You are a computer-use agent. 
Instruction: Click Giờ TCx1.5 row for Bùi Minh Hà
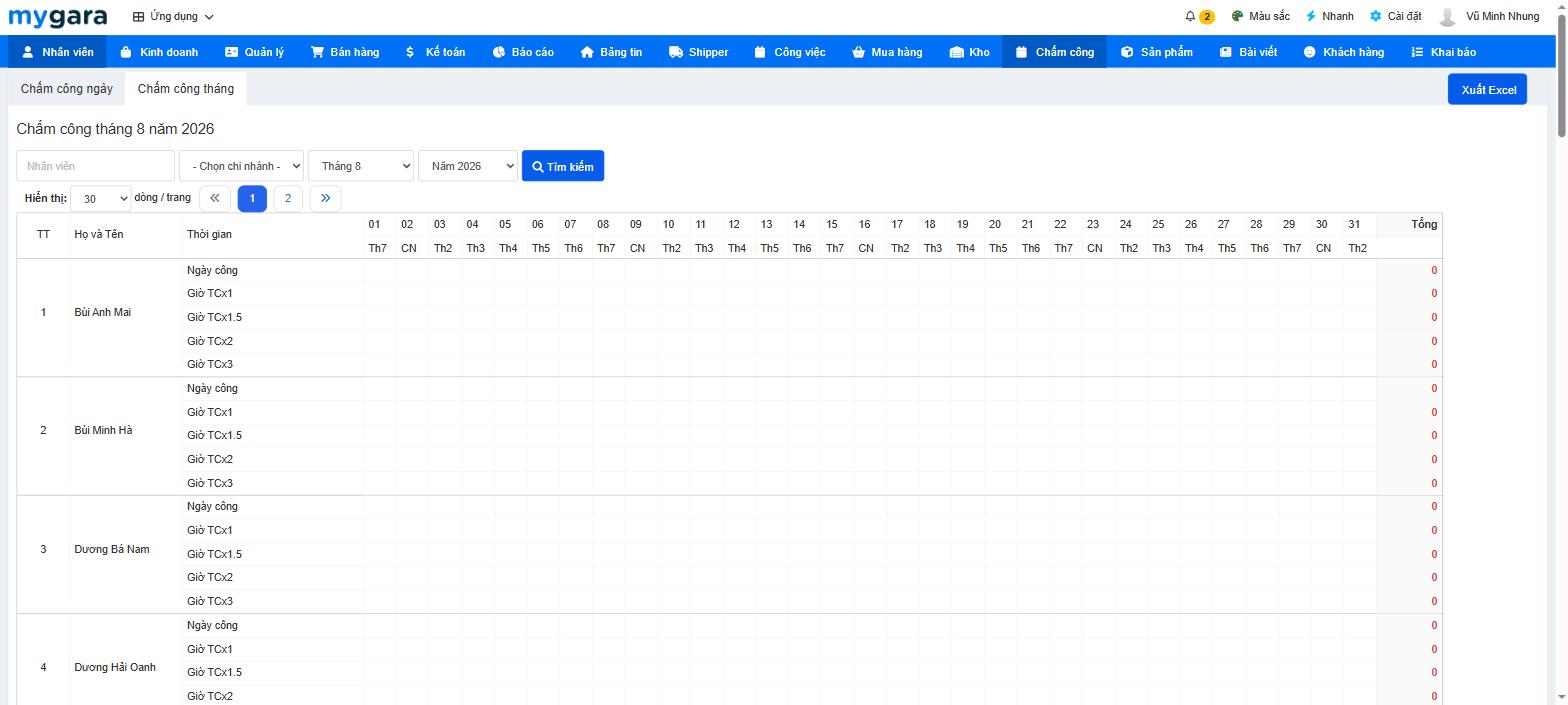point(214,436)
